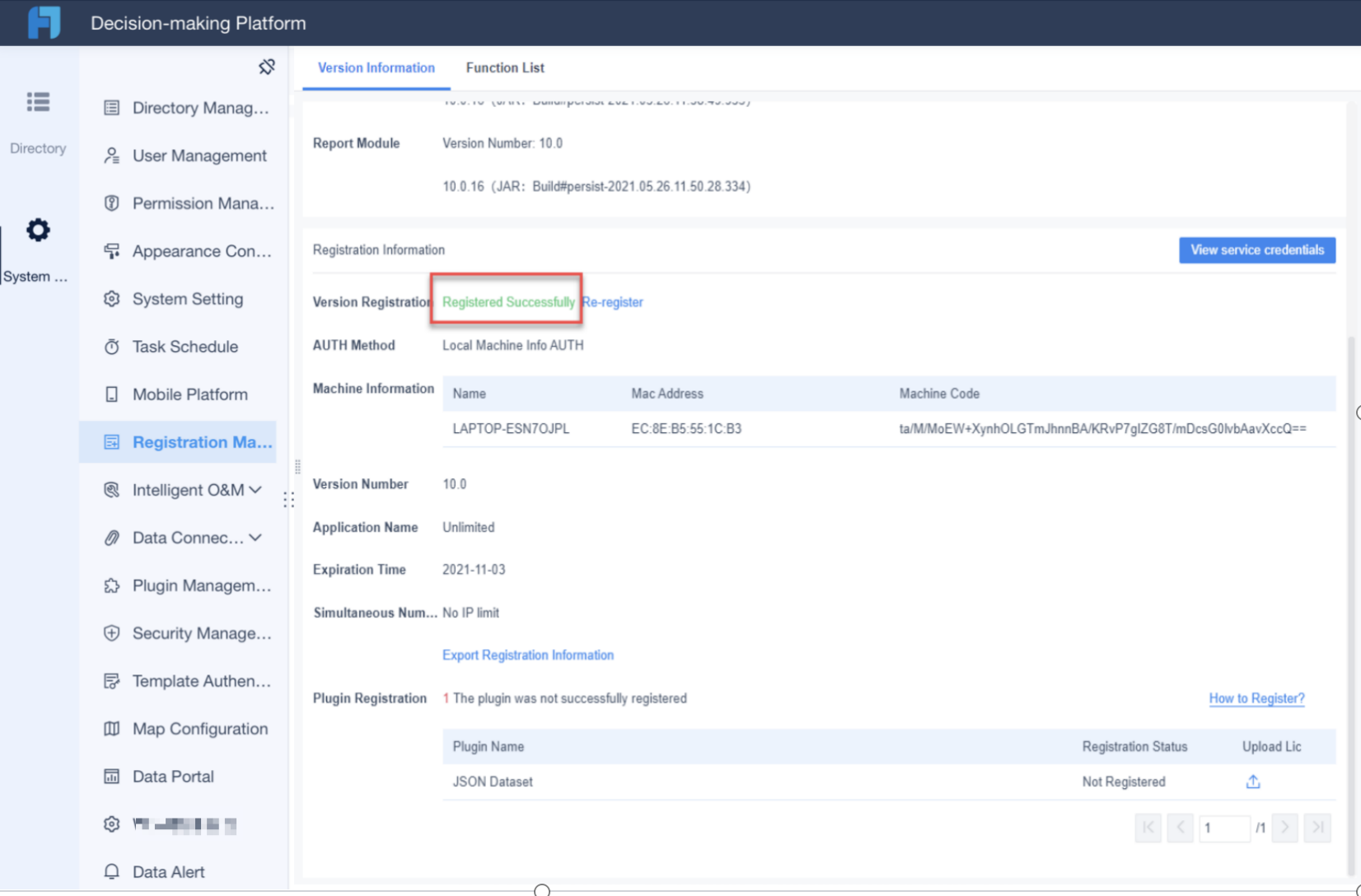This screenshot has width=1361, height=896.
Task: Click the unpin sidebar icon
Action: tap(267, 67)
